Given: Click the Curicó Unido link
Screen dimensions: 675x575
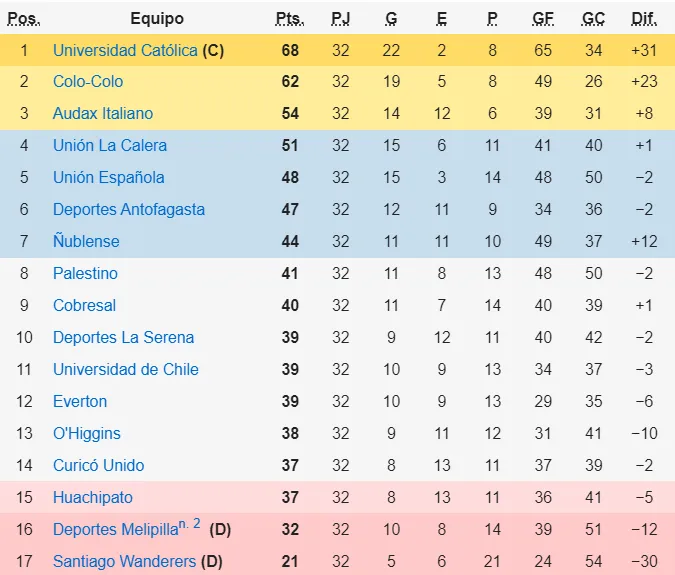Looking at the screenshot, I should [98, 466].
